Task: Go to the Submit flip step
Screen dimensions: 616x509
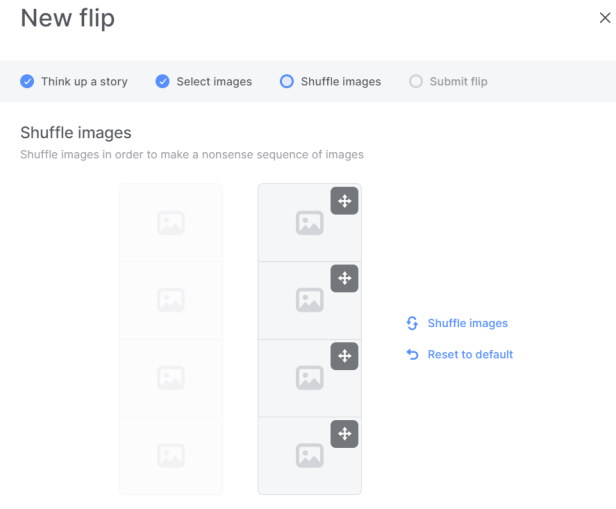Action: point(448,81)
